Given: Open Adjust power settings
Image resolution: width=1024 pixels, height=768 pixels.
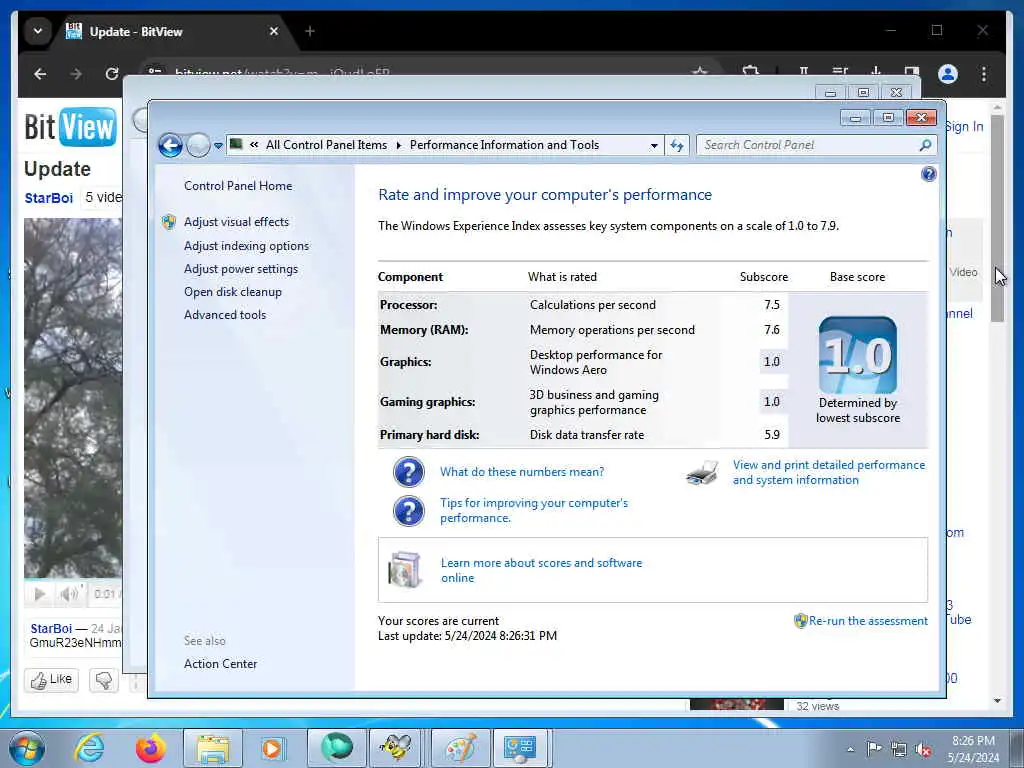Looking at the screenshot, I should [240, 268].
